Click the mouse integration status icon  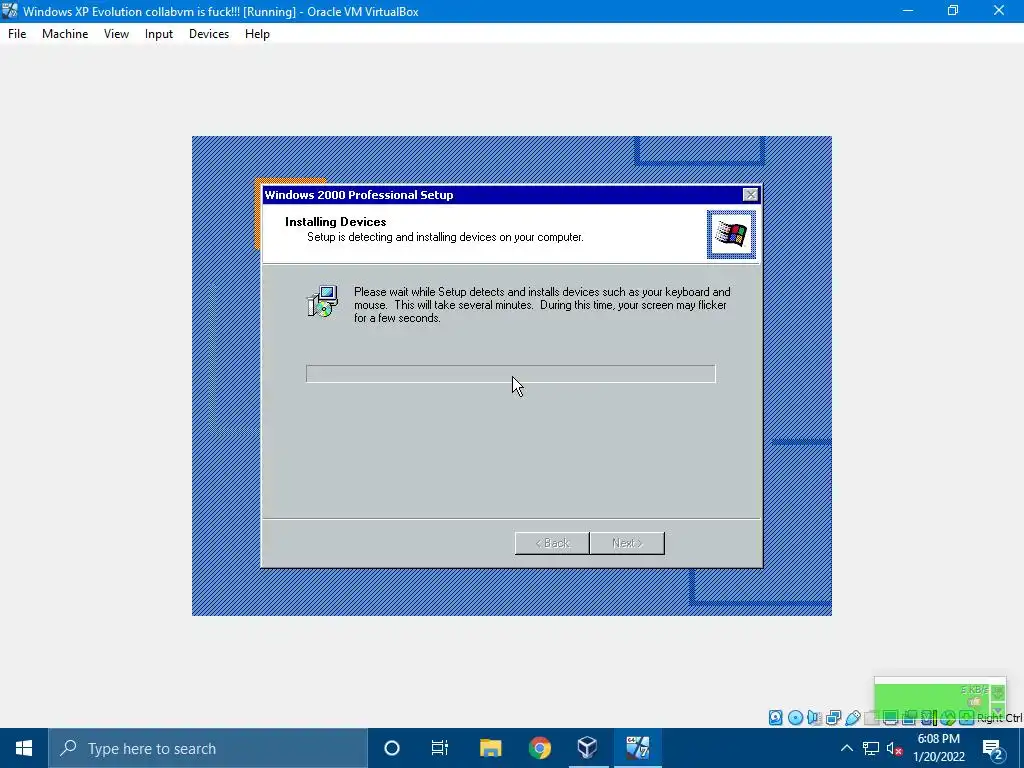point(948,718)
